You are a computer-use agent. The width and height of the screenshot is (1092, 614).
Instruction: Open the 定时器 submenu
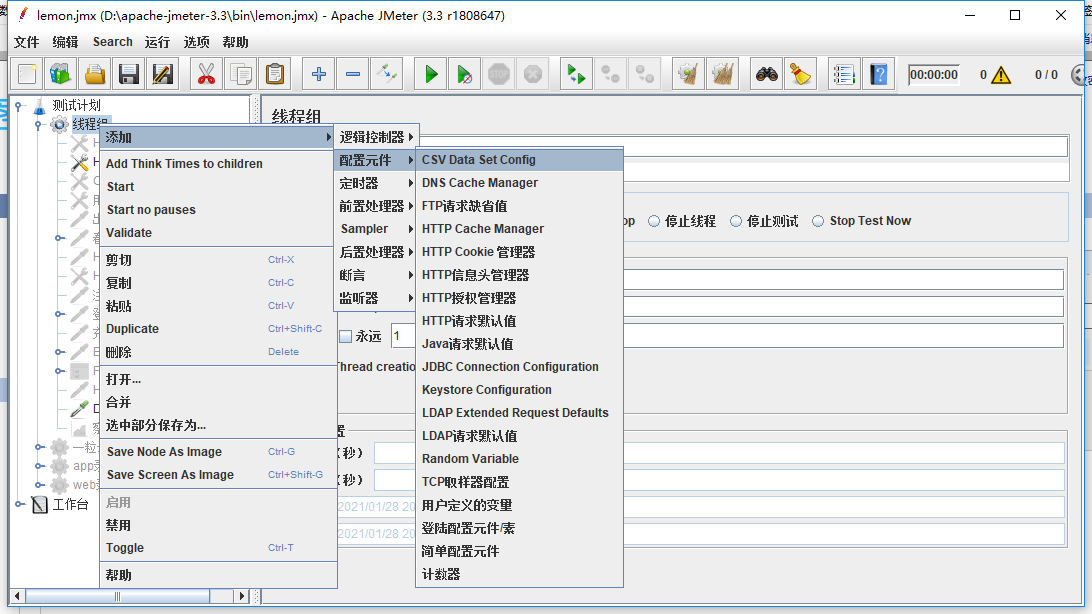[376, 183]
